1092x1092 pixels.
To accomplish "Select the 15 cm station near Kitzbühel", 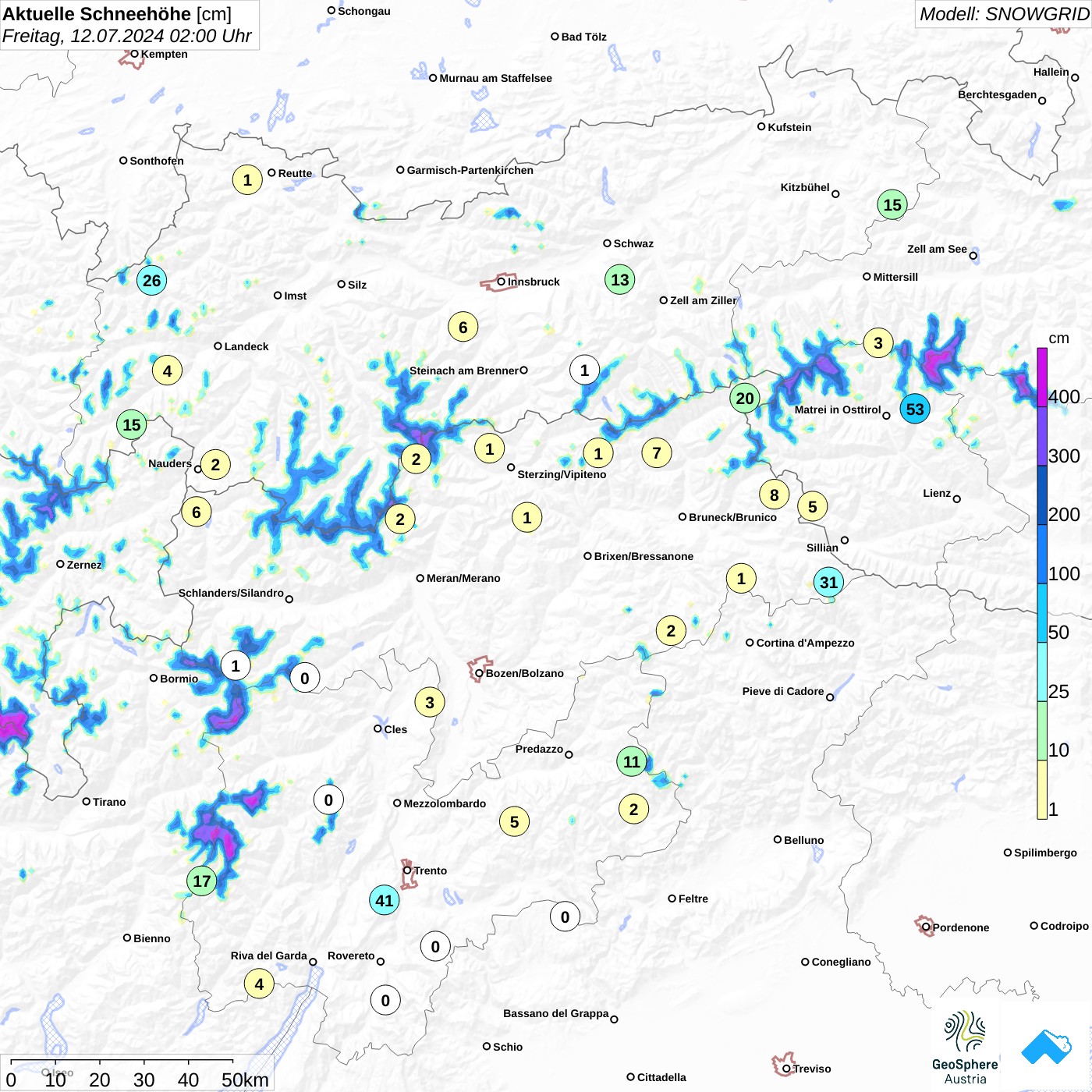I will click(892, 205).
